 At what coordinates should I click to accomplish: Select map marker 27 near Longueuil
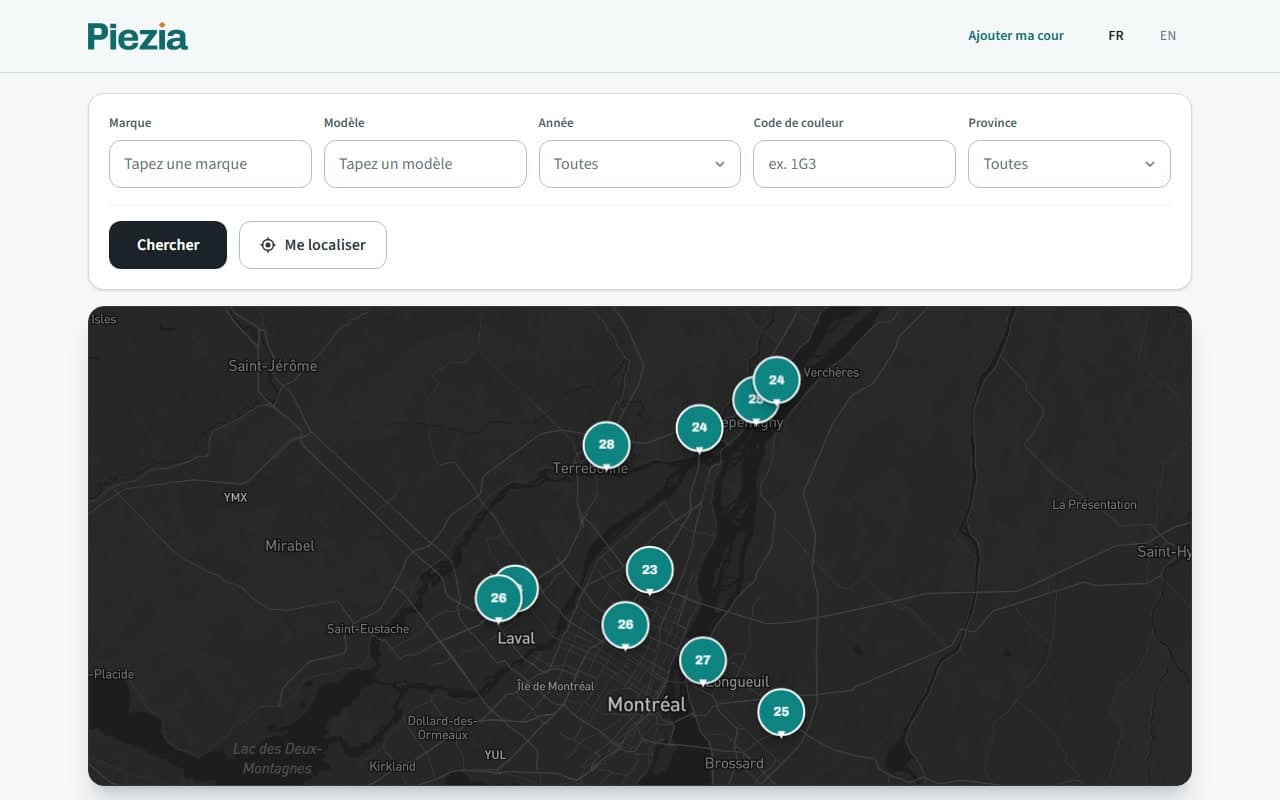pyautogui.click(x=703, y=660)
